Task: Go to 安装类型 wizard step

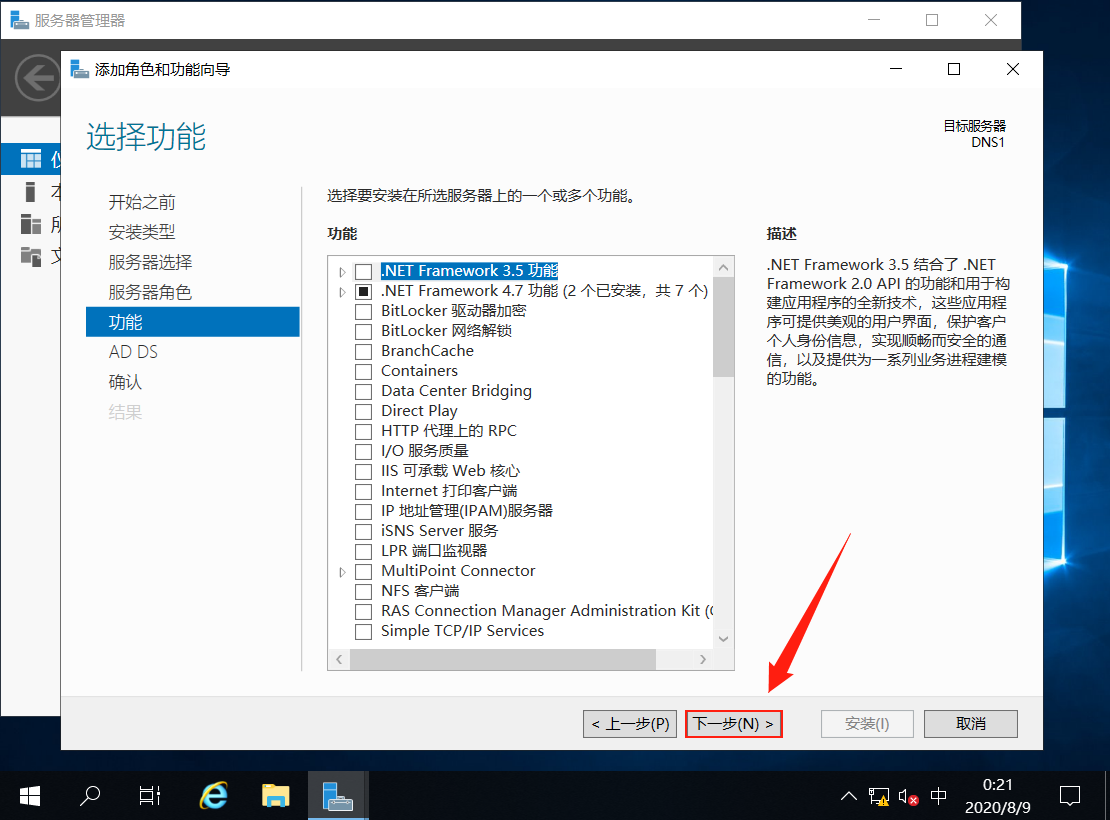Action: click(142, 232)
